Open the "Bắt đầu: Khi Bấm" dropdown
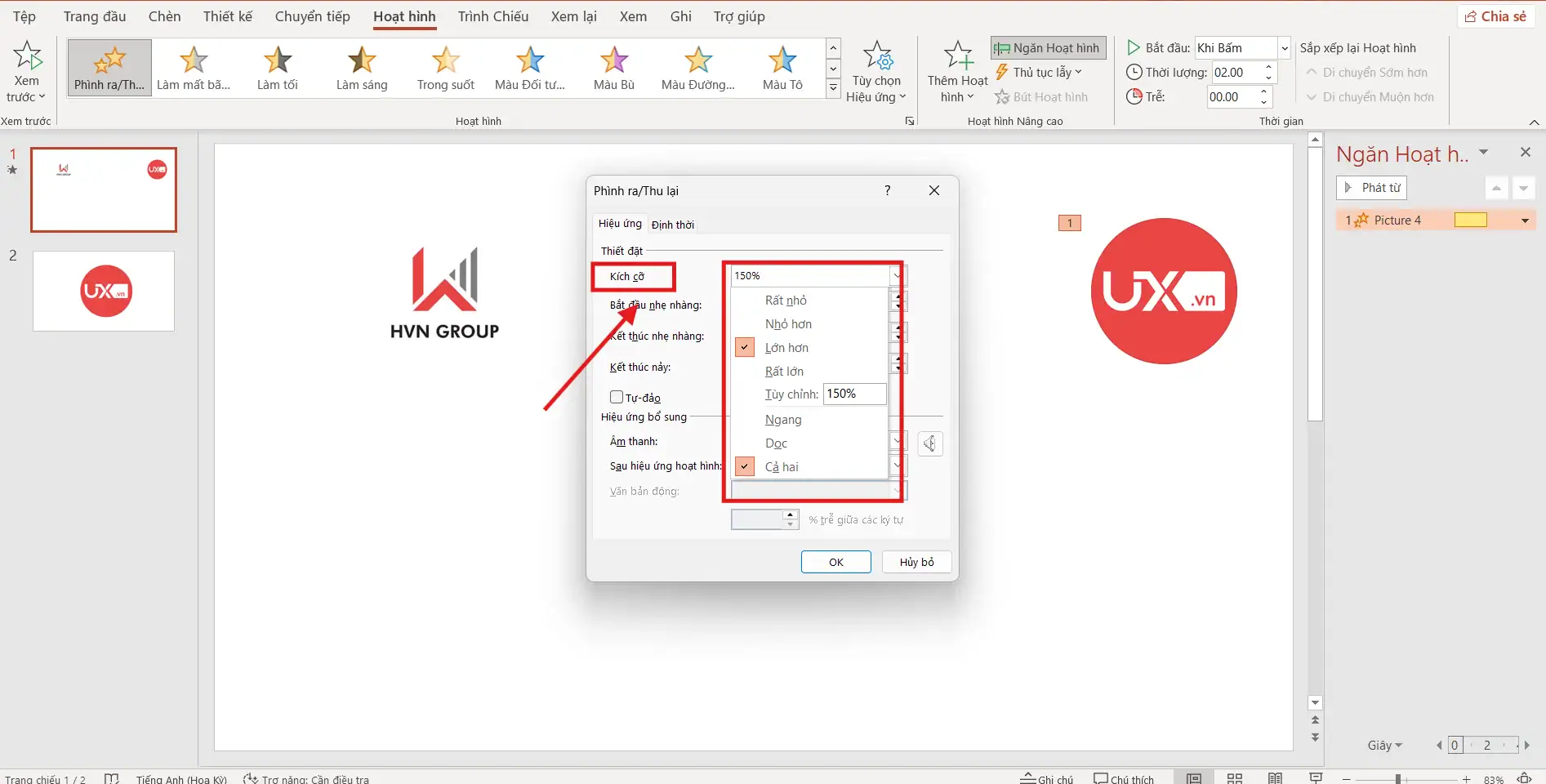 click(x=1282, y=47)
